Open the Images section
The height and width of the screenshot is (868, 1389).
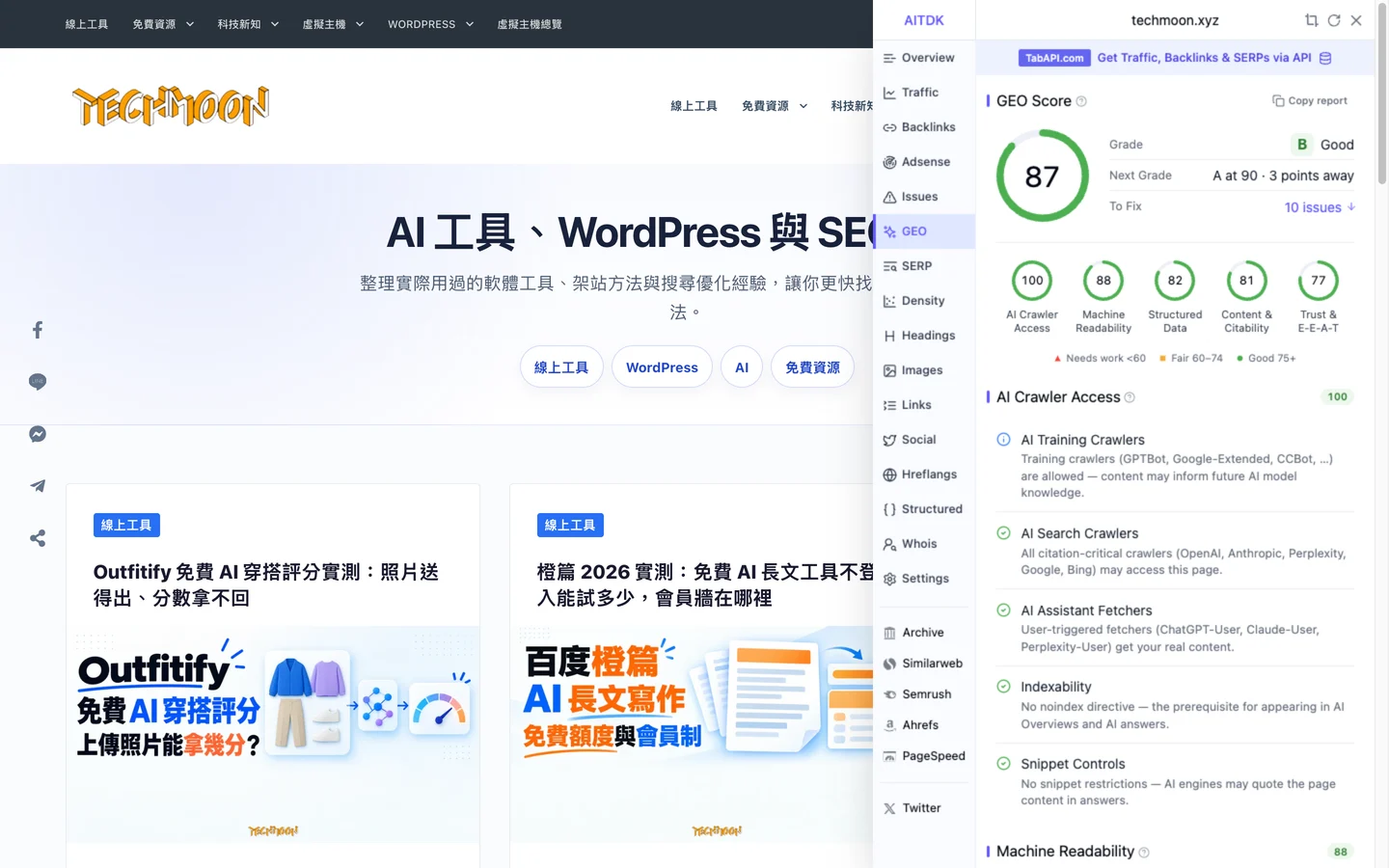[x=923, y=370]
